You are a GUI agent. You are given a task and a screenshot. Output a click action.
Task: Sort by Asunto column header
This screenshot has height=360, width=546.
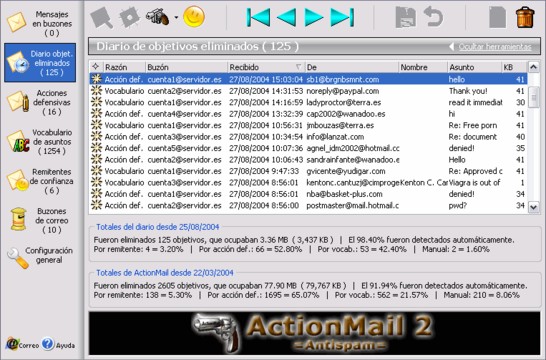[474, 67]
